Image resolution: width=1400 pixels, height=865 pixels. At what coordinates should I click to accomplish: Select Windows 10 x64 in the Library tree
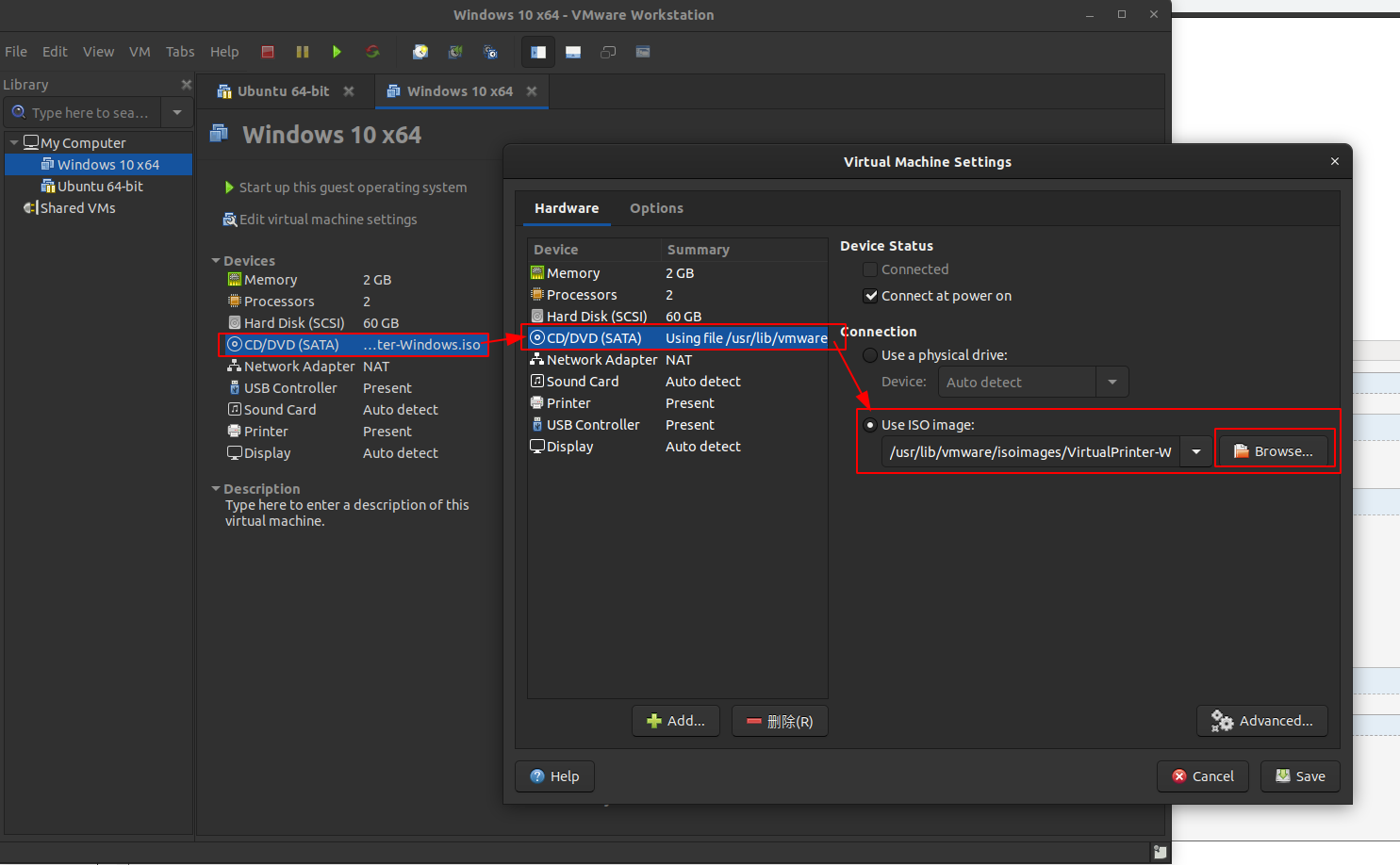tap(99, 165)
